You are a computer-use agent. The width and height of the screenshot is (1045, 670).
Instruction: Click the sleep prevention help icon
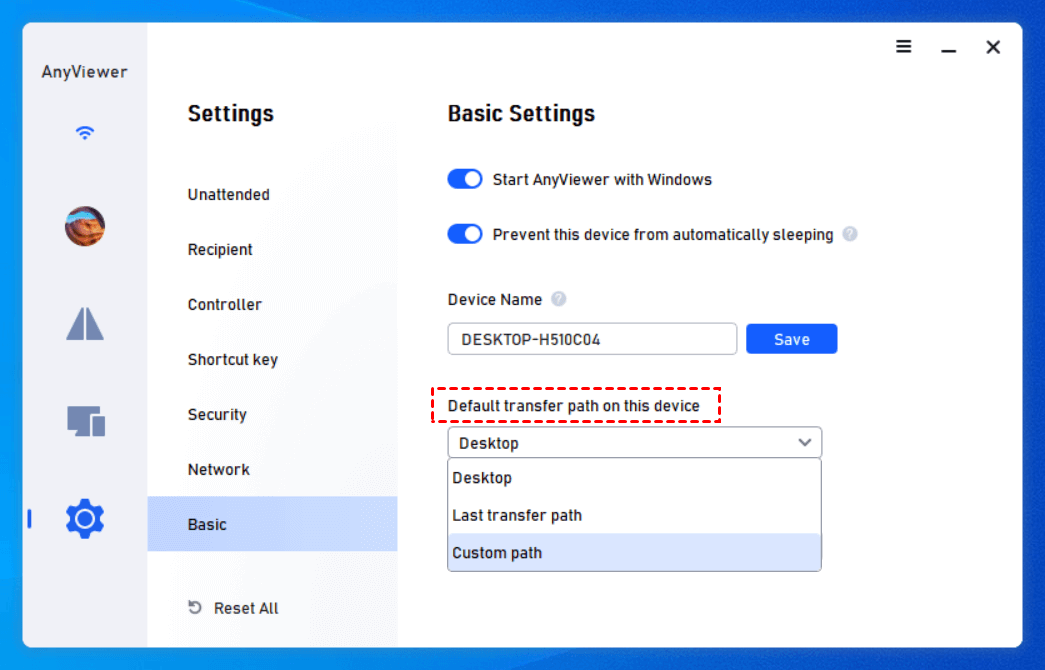[x=850, y=234]
